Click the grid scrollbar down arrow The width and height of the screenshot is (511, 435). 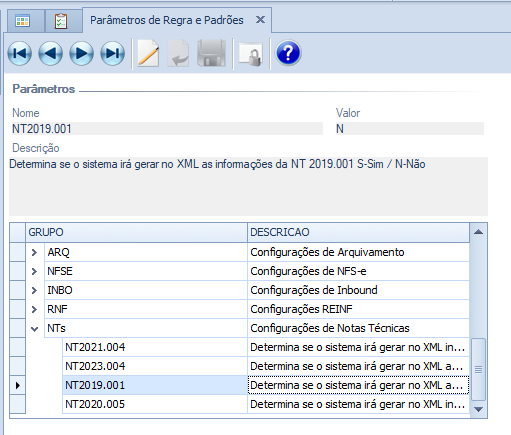click(x=478, y=409)
